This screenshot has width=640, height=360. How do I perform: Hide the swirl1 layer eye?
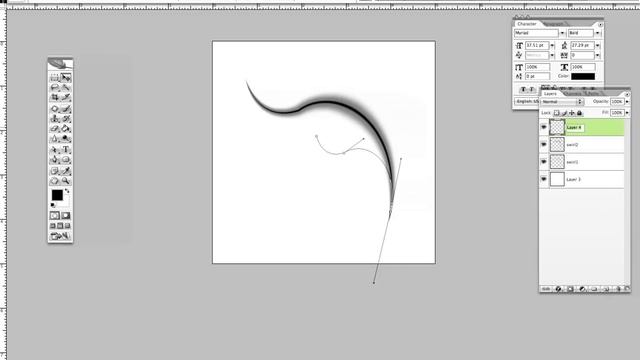tap(544, 162)
